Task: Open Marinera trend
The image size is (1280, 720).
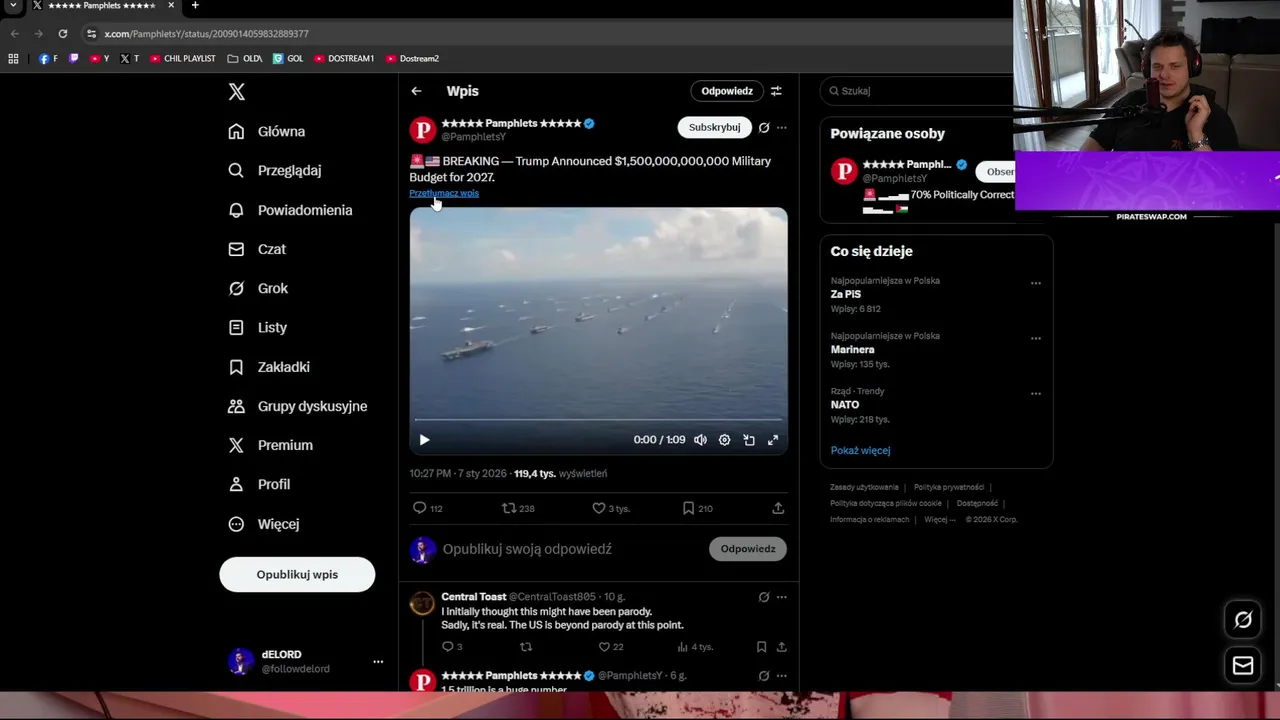Action: [853, 350]
